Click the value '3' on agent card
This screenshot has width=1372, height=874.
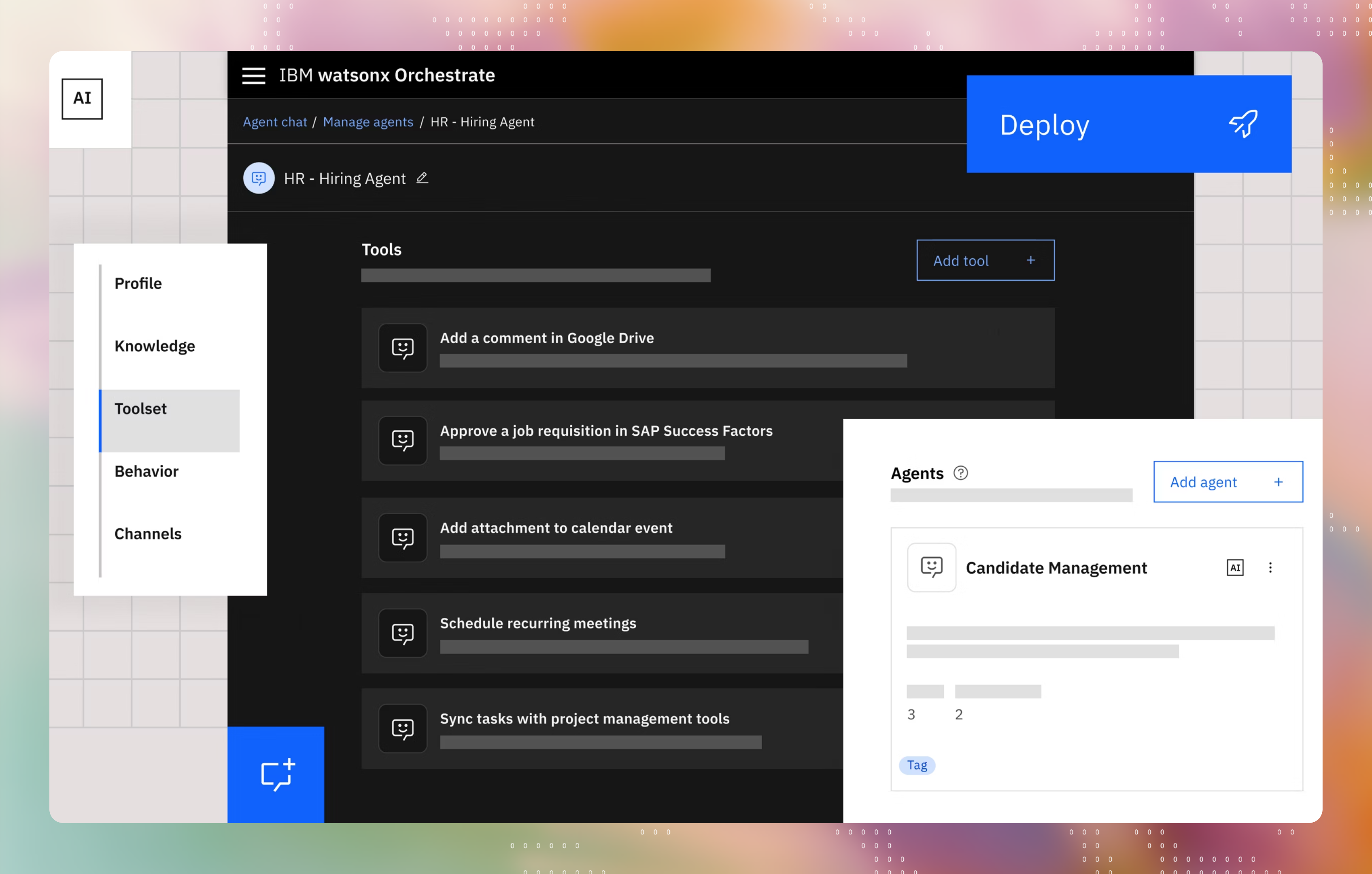(x=911, y=714)
